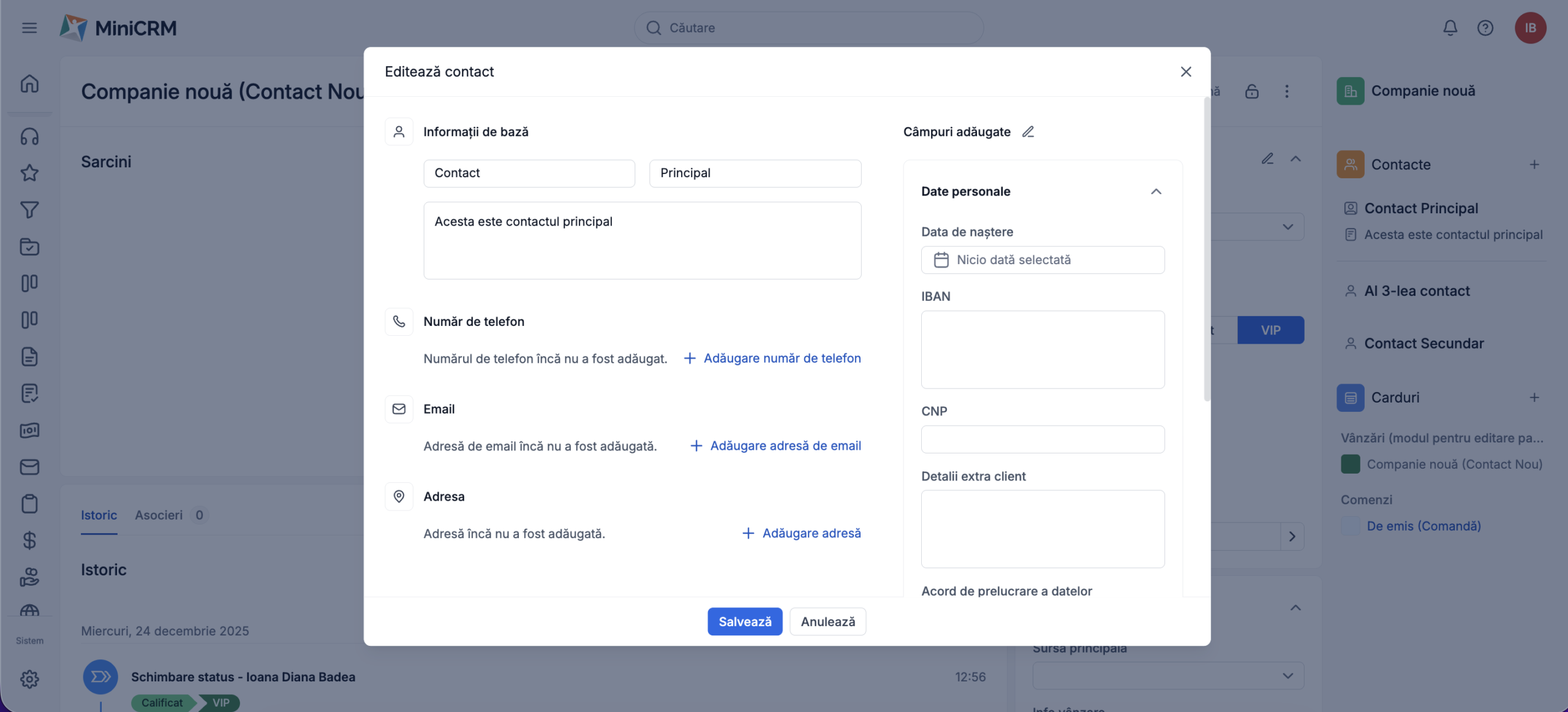Image resolution: width=1568 pixels, height=712 pixels.
Task: Click the pencil icon beside Câmpuri adăugate
Action: click(x=1028, y=132)
